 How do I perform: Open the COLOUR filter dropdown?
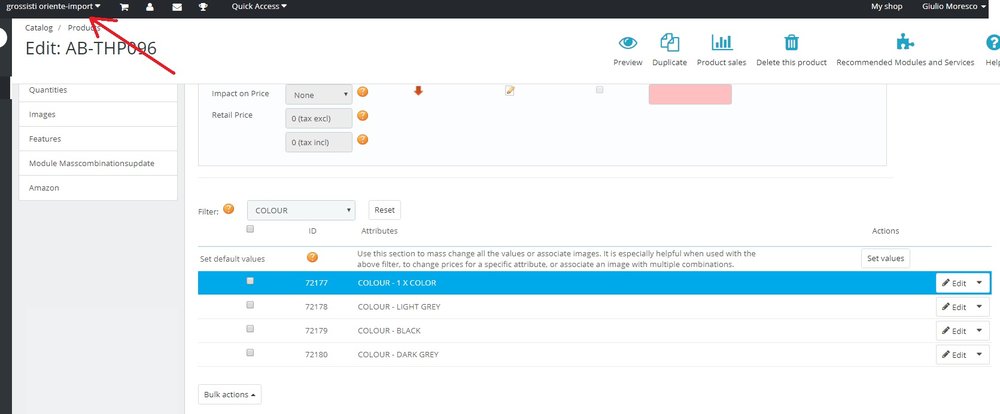[301, 210]
